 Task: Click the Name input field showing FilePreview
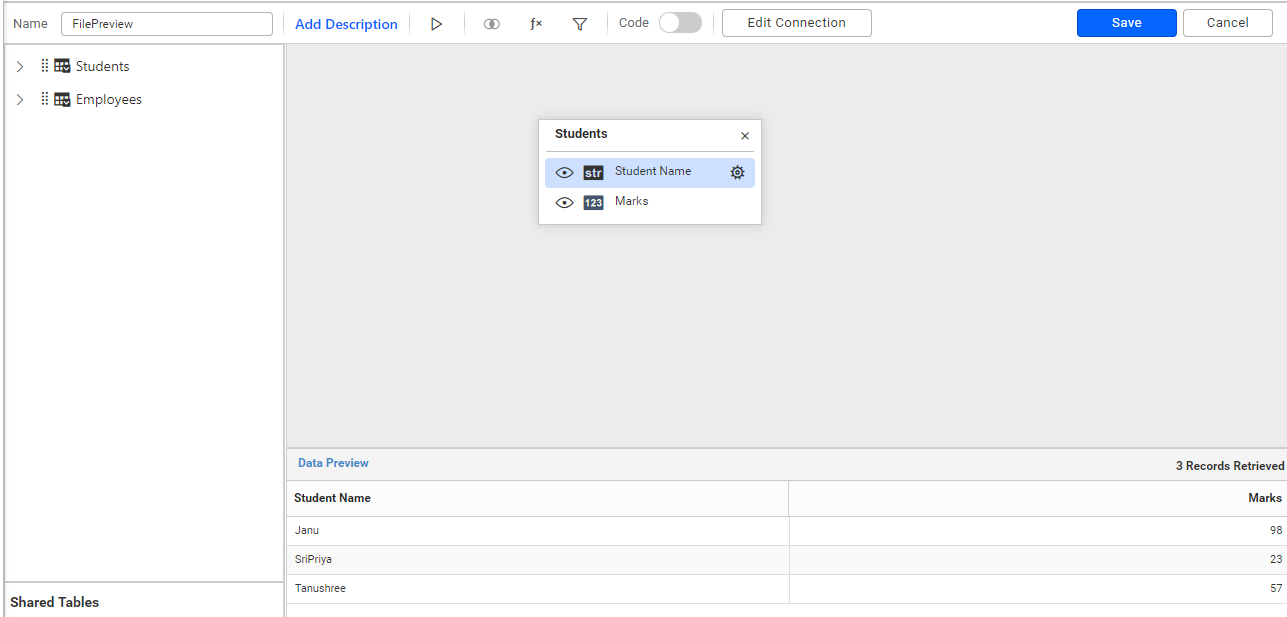(x=166, y=22)
